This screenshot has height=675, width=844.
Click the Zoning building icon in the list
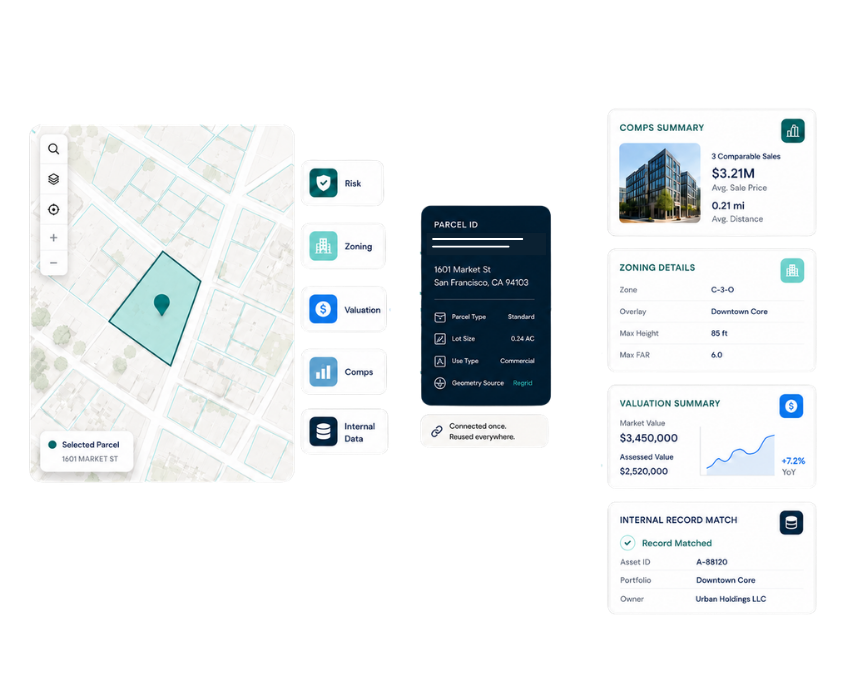(x=323, y=246)
